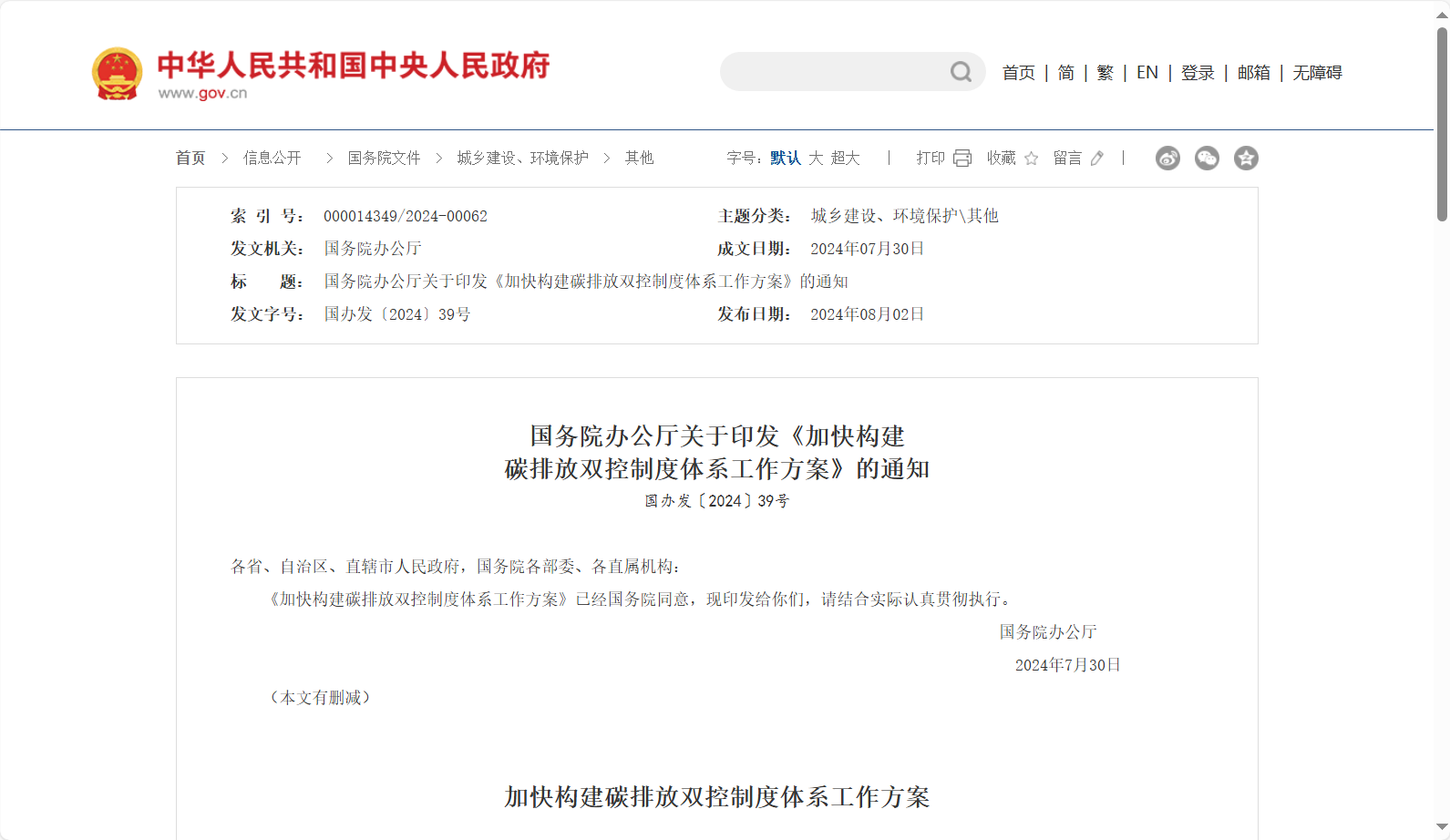Click the favorite star icon next to 收藏
This screenshot has height=840, width=1450.
pos(1032,159)
